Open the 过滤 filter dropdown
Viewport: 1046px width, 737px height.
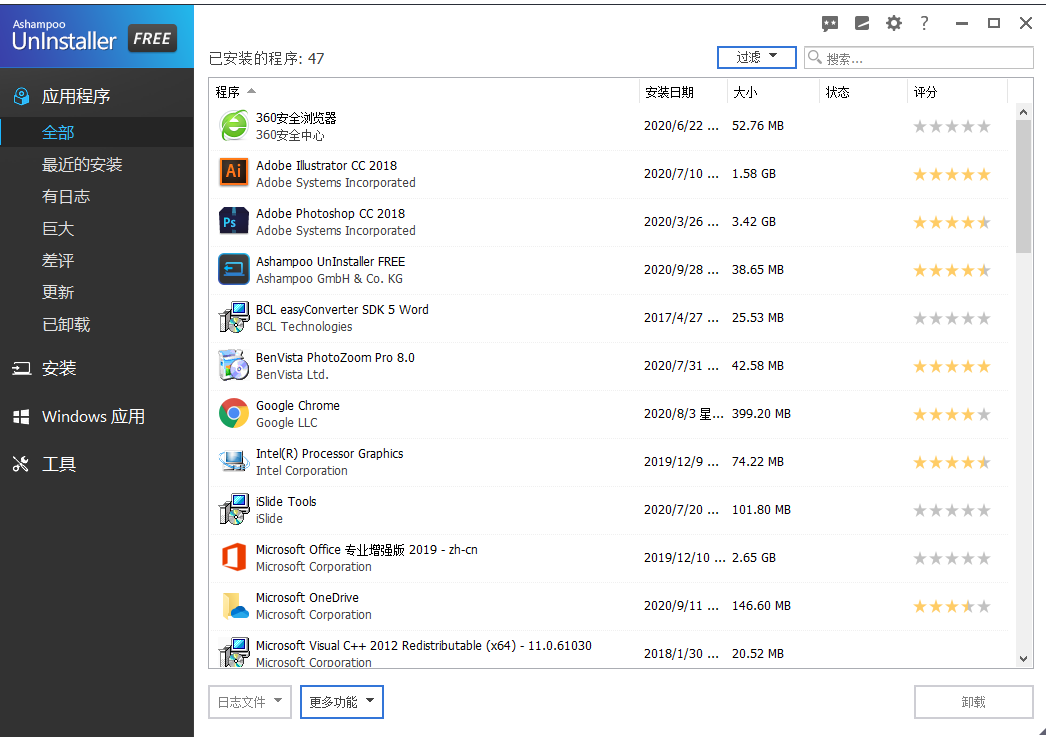756,57
